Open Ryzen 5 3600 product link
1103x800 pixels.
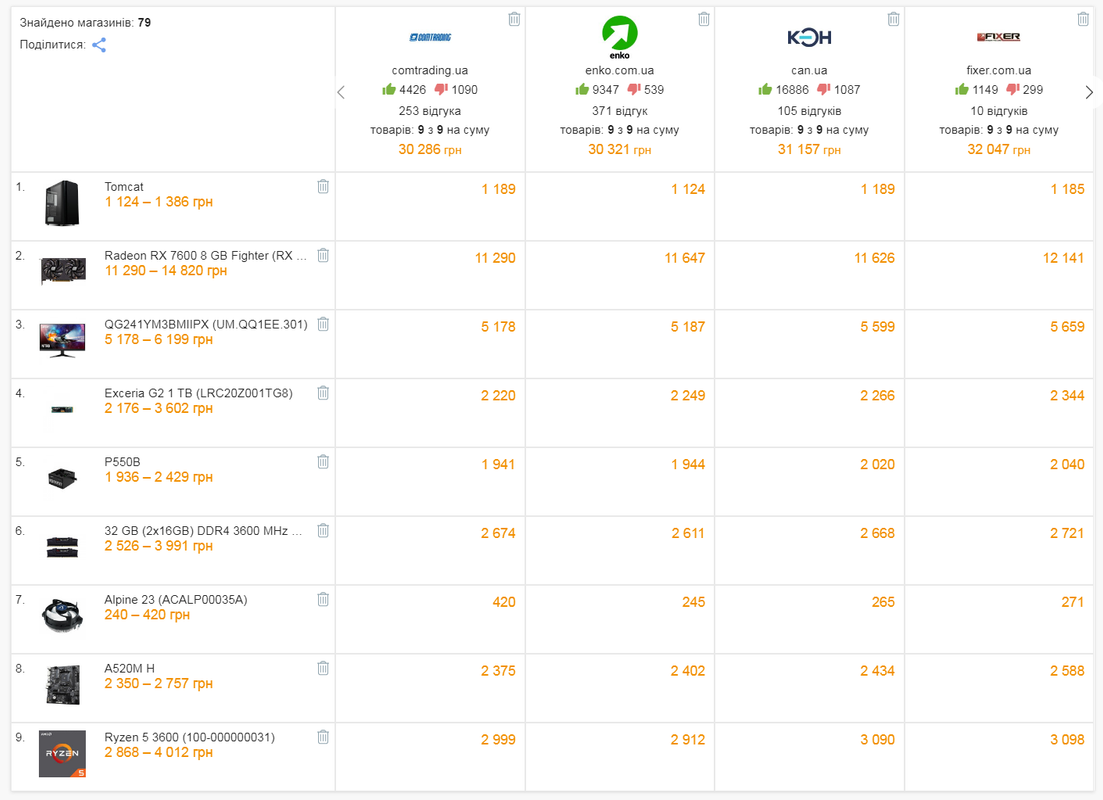click(x=189, y=737)
